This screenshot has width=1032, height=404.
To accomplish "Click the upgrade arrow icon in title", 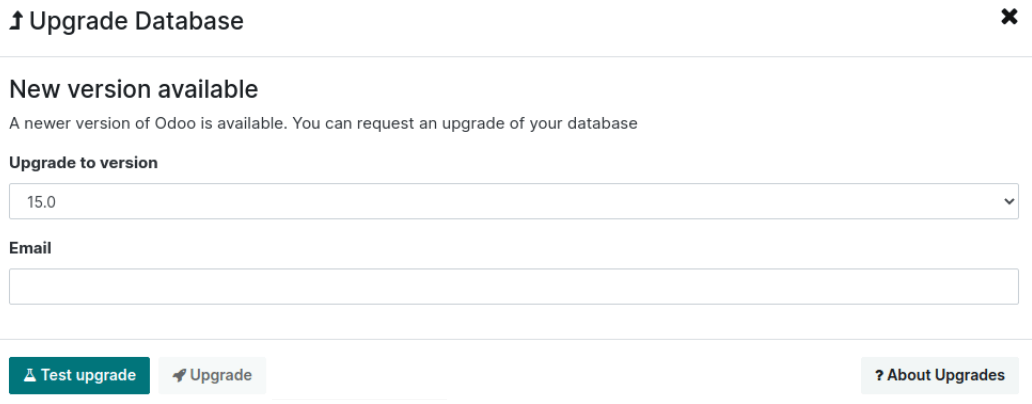I will (17, 21).
